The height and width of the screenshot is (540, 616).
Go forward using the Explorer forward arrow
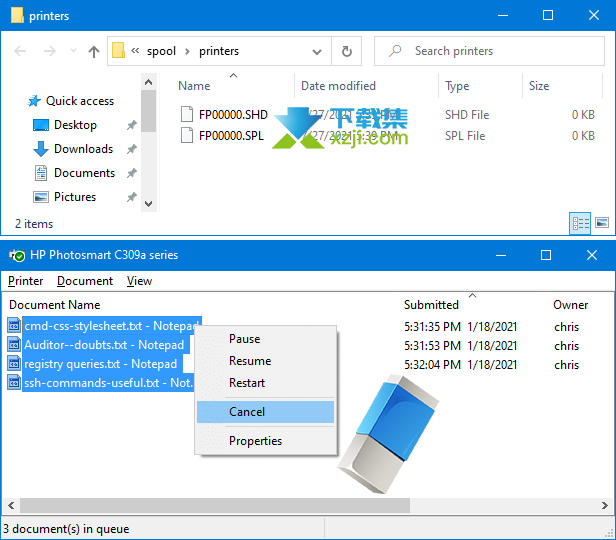pyautogui.click(x=50, y=51)
